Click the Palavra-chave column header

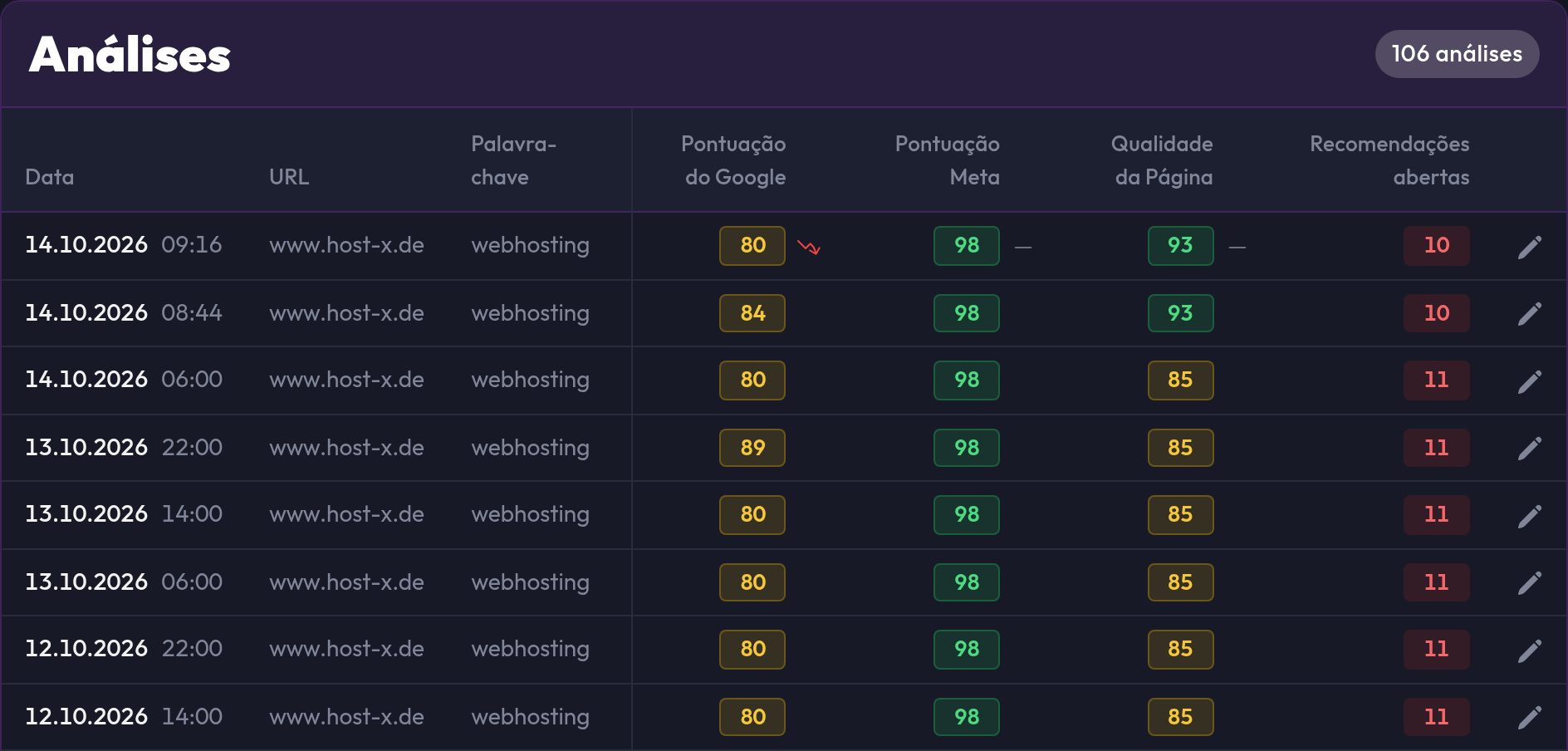513,160
